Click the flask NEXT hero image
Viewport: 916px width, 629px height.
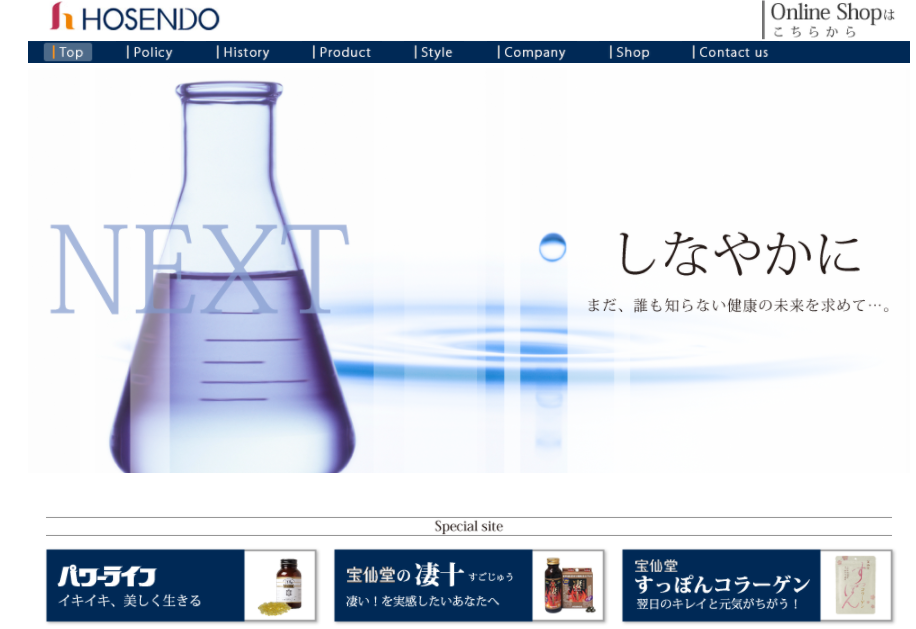pyautogui.click(x=469, y=269)
